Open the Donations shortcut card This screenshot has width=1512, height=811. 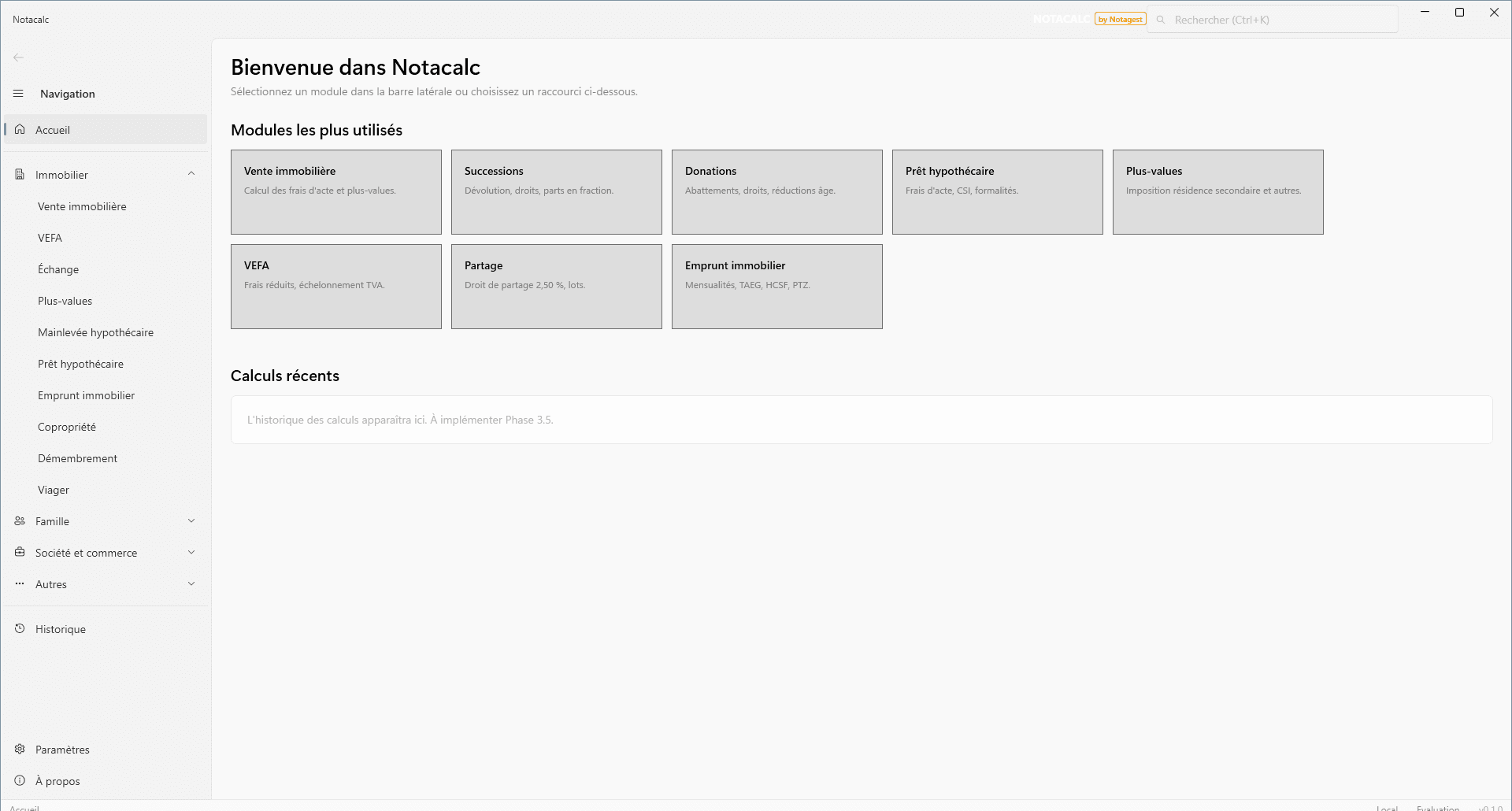[x=777, y=192]
